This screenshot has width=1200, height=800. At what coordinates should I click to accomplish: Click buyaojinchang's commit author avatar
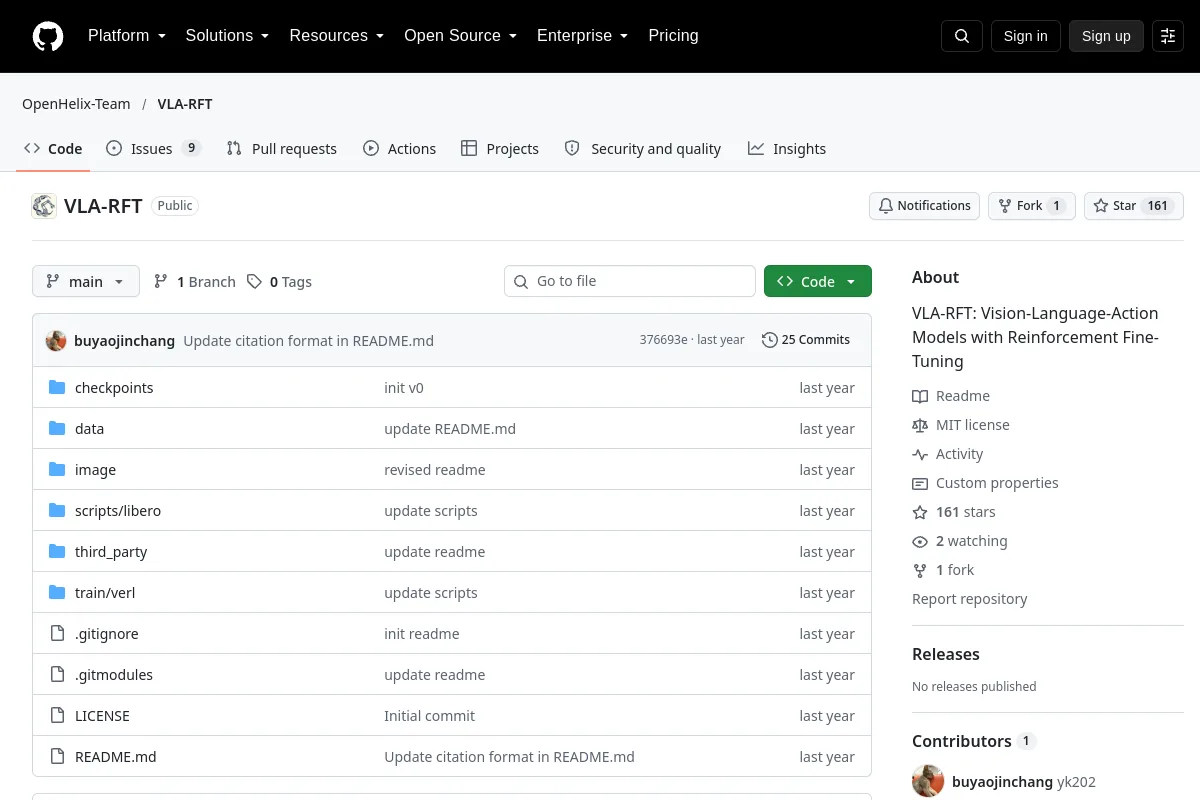coord(56,340)
